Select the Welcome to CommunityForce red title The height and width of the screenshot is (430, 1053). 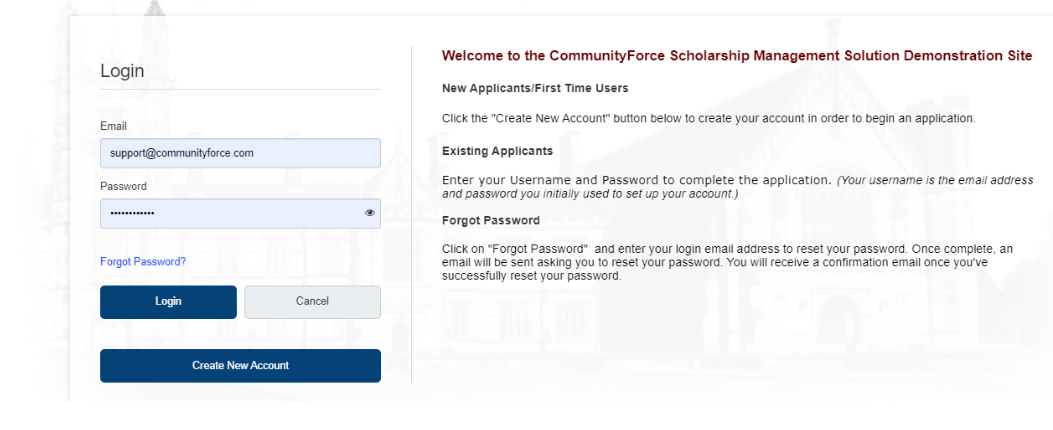[737, 56]
